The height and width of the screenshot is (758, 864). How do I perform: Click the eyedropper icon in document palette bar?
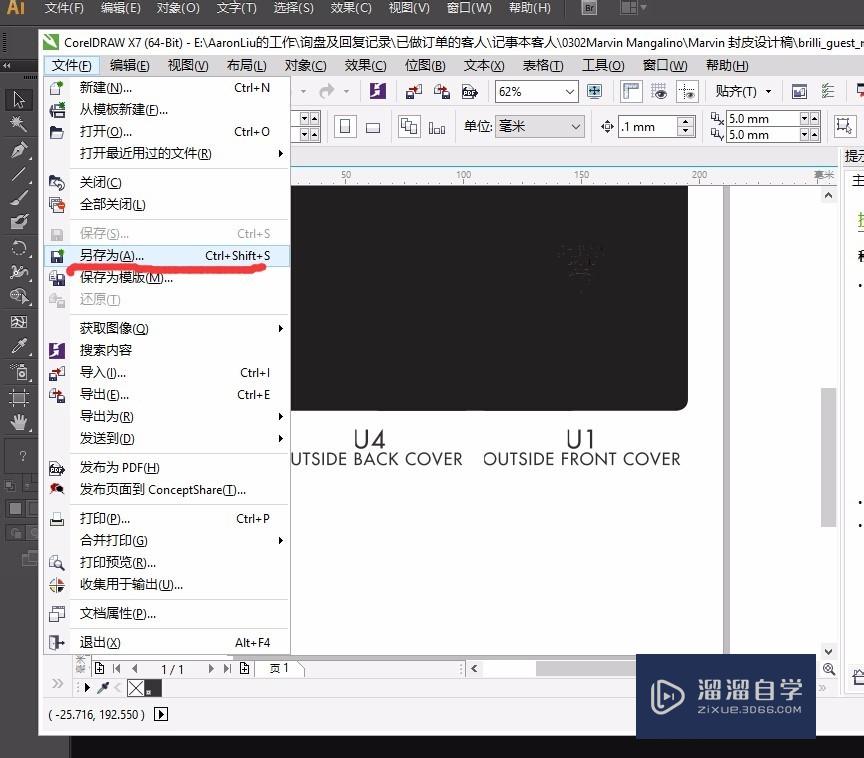point(102,687)
